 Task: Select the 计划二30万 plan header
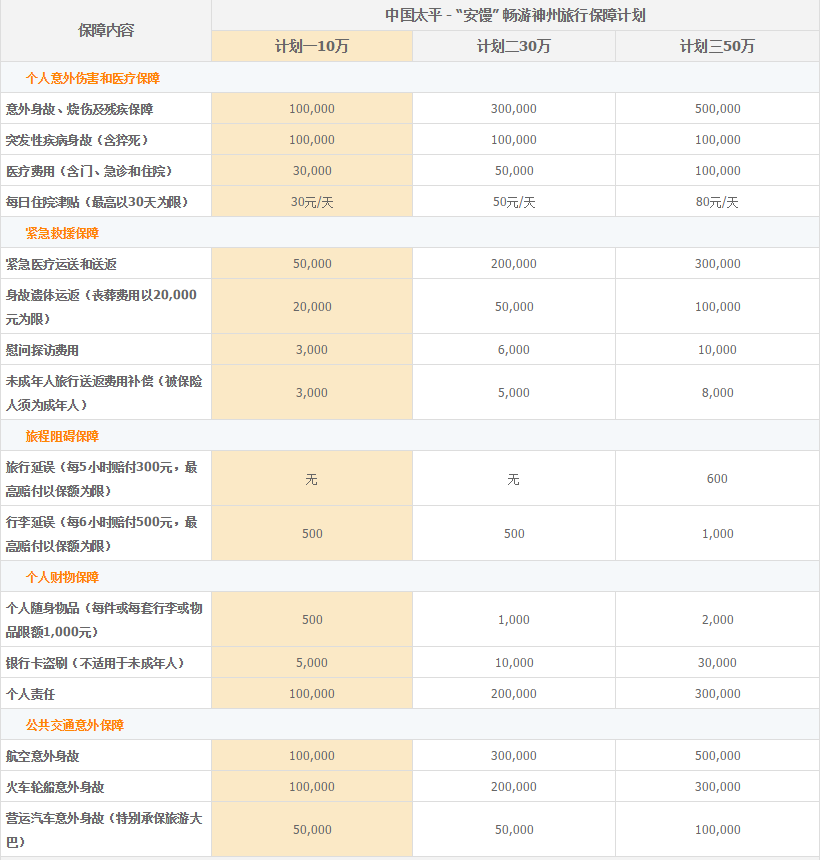tap(513, 46)
